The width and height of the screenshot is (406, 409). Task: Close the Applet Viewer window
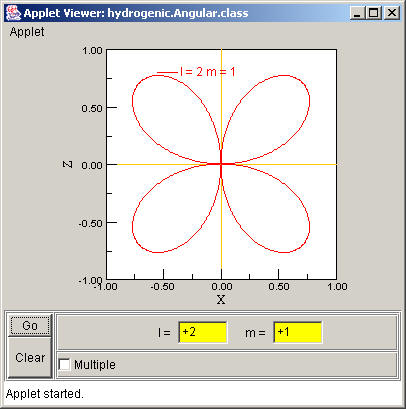(x=391, y=13)
